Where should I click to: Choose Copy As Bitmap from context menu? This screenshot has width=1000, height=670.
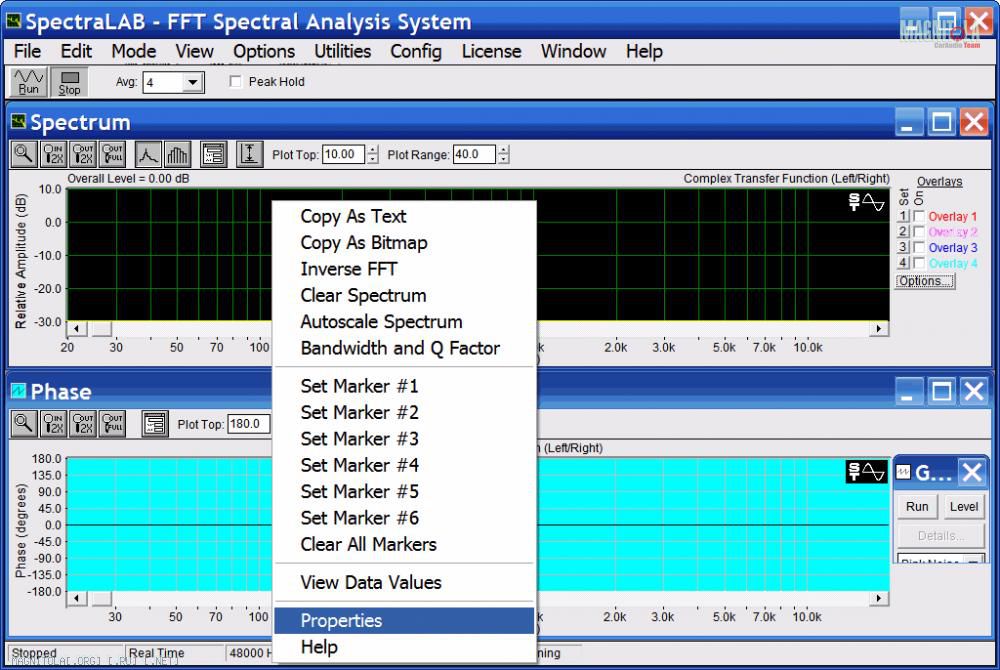tap(404, 243)
